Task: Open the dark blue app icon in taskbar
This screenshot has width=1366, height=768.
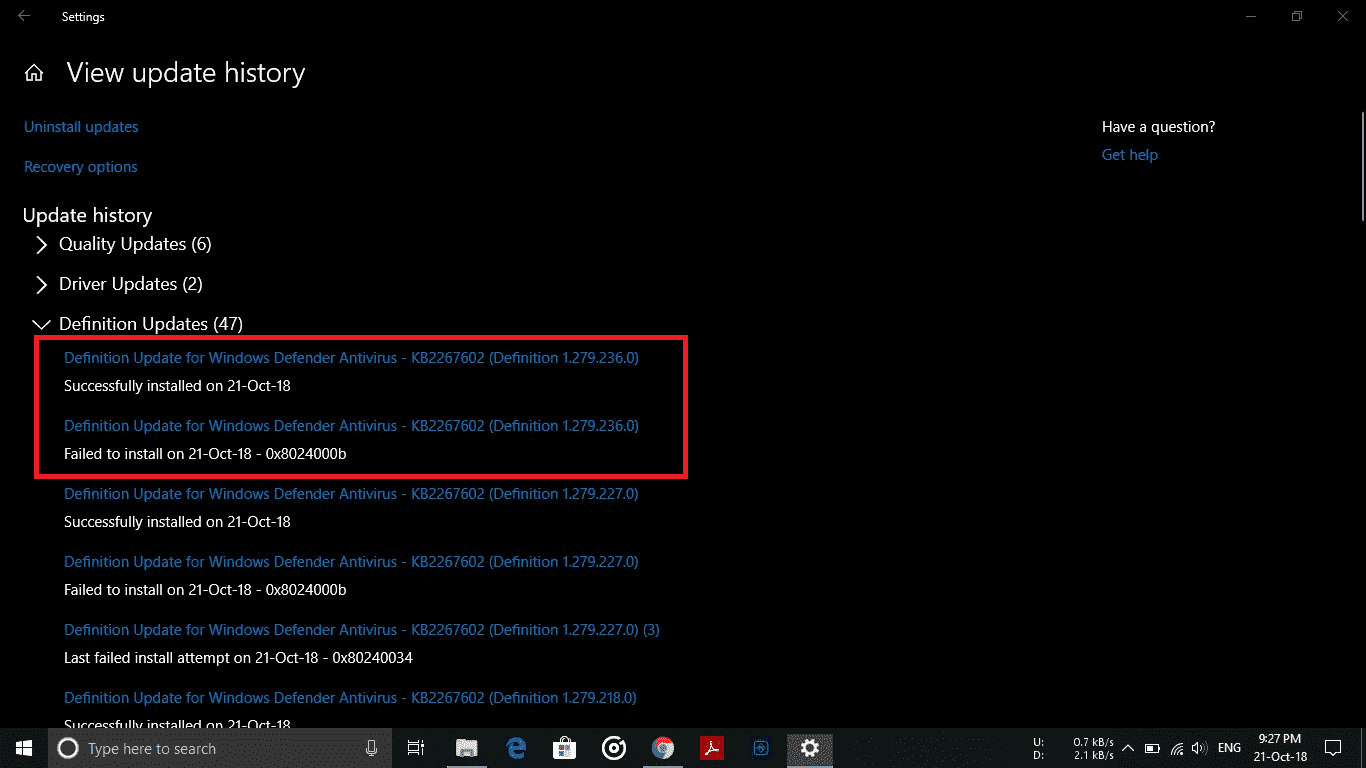Action: [761, 748]
